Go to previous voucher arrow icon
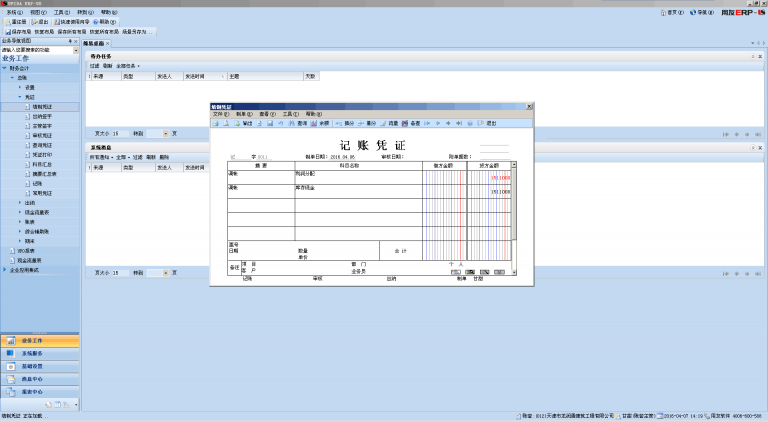This screenshot has width=768, height=422. point(438,123)
